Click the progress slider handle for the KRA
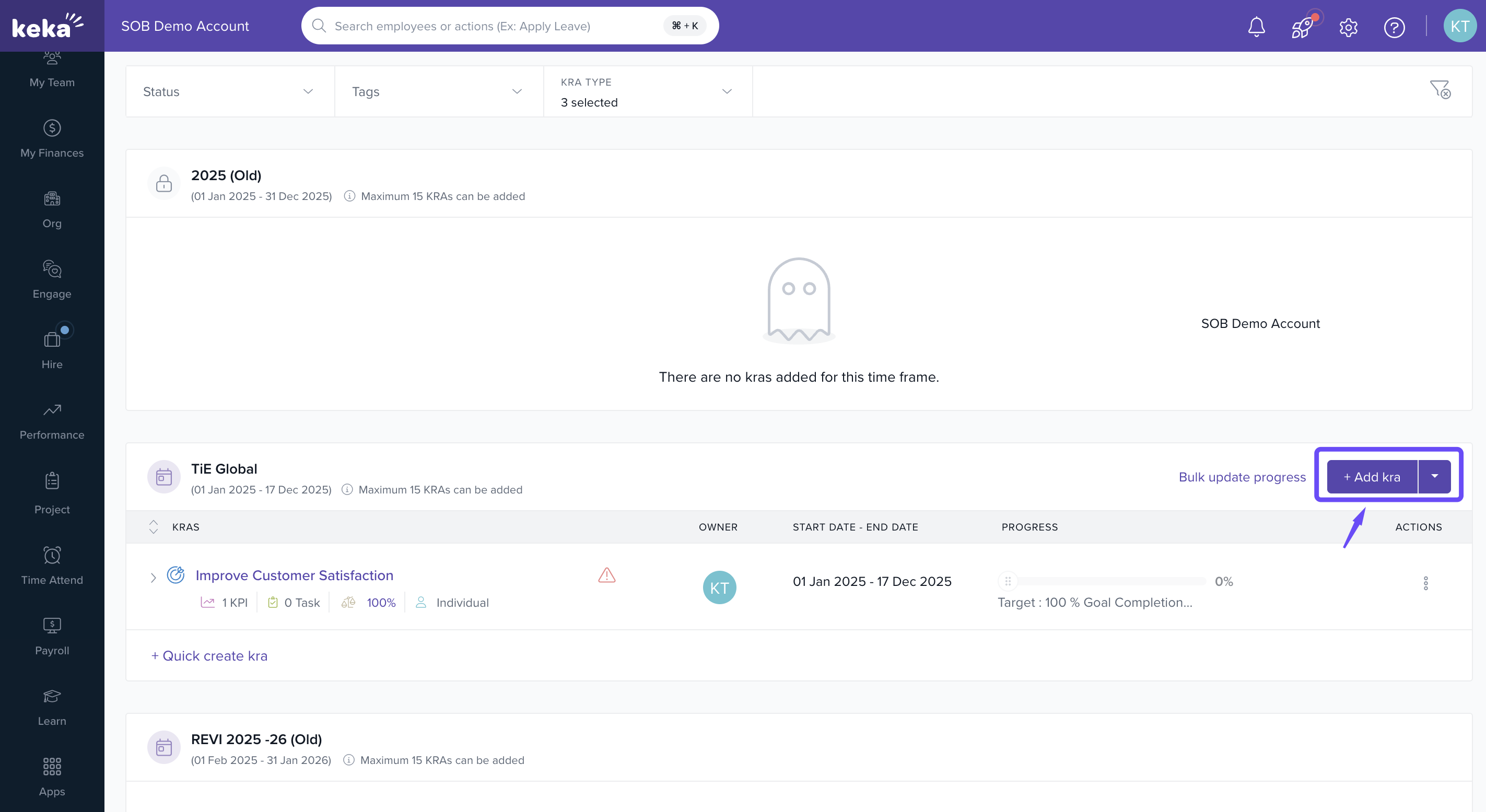 1008,581
